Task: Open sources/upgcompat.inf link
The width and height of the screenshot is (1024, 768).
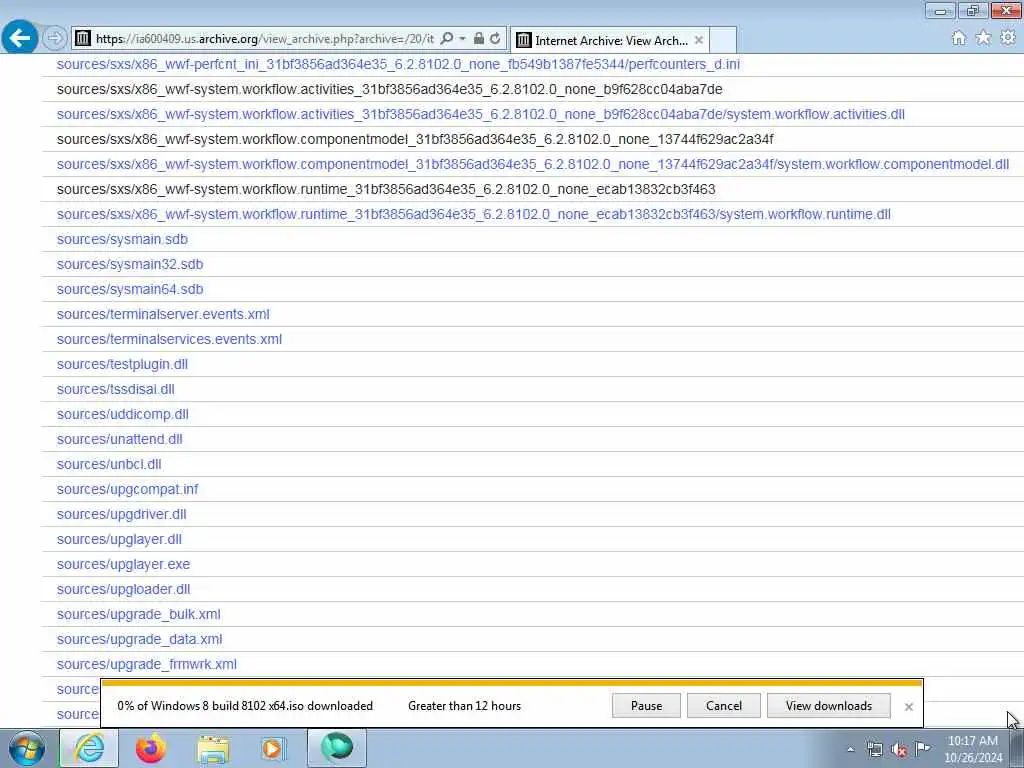Action: (127, 489)
